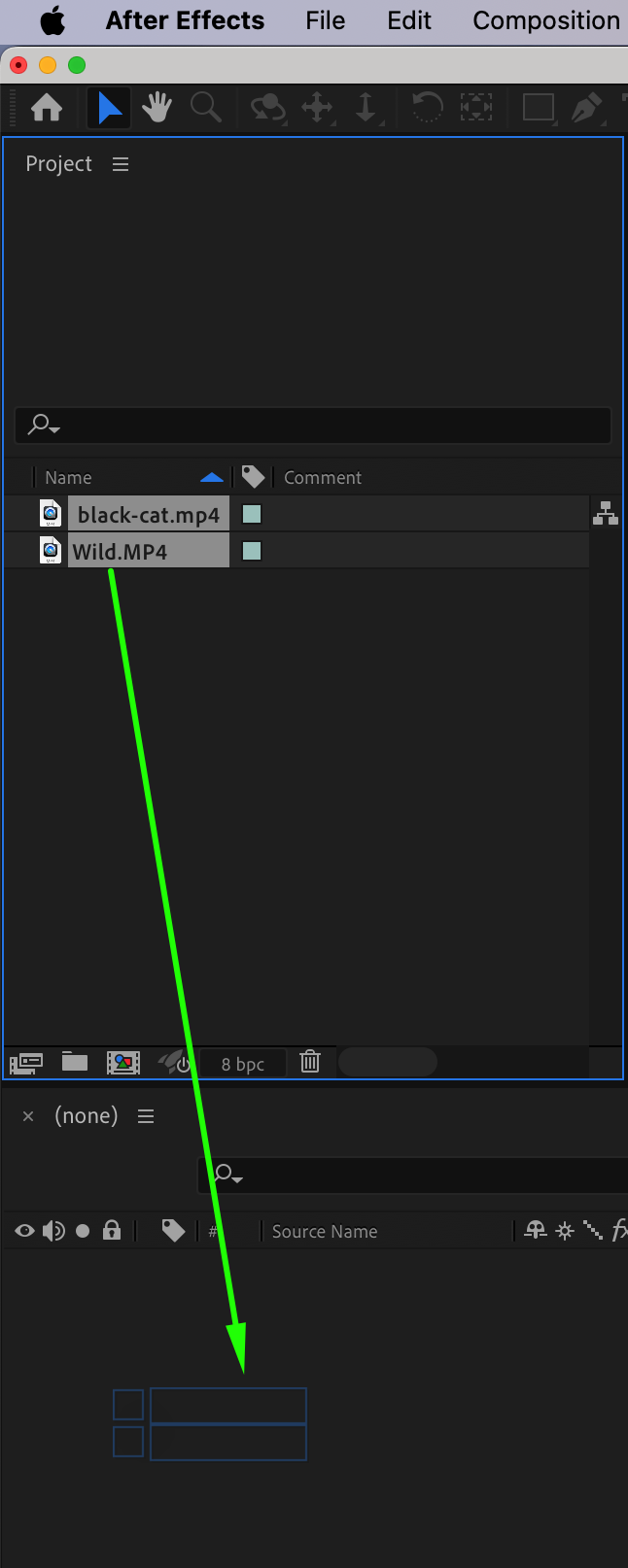Viewport: 628px width, 1568px height.
Task: Create a new folder in Project panel
Action: 75,1061
